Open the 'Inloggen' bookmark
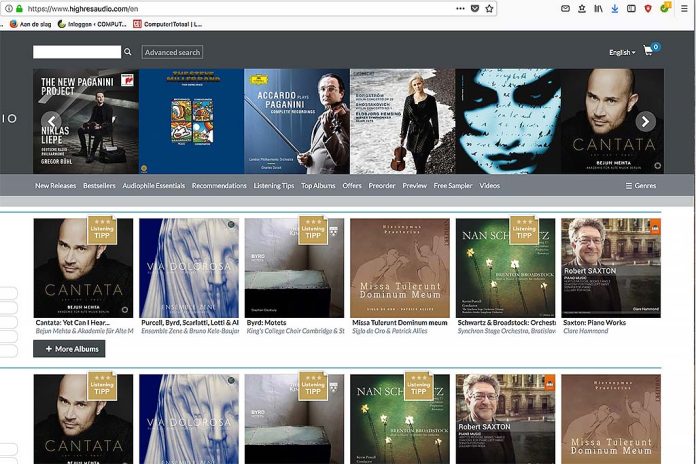The image size is (696, 464). pos(92,24)
